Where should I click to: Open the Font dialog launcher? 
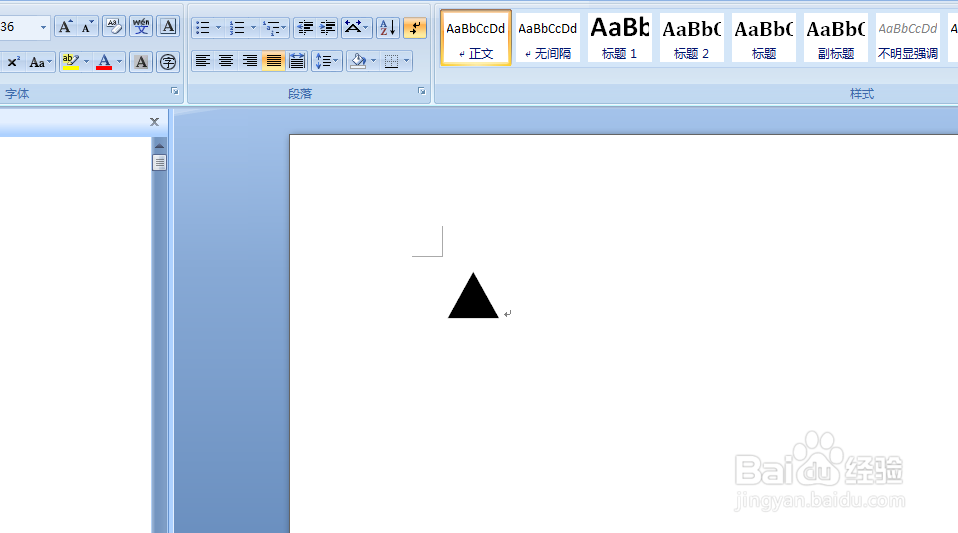point(175,91)
